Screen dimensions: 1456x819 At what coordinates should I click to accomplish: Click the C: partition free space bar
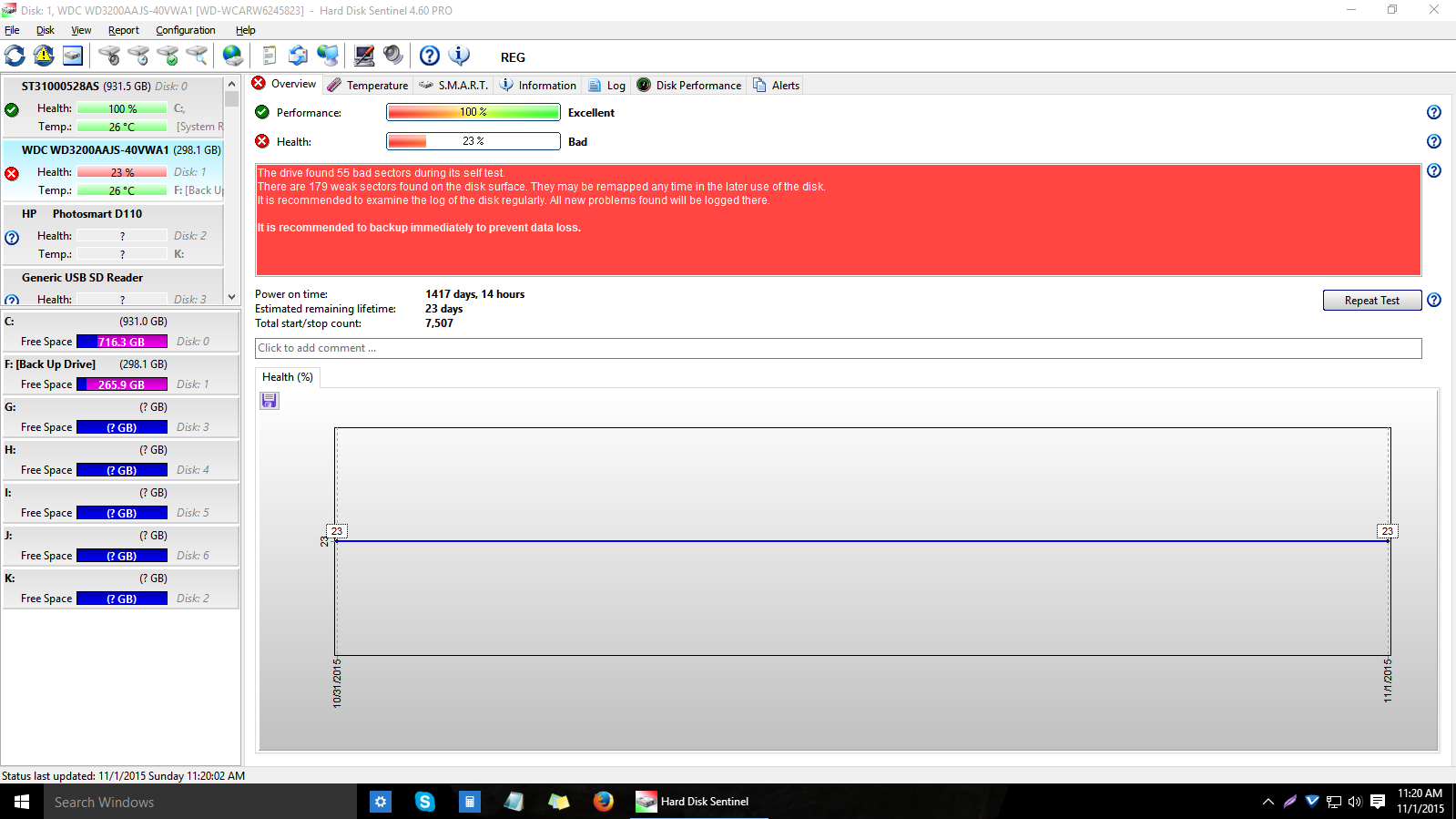(122, 342)
